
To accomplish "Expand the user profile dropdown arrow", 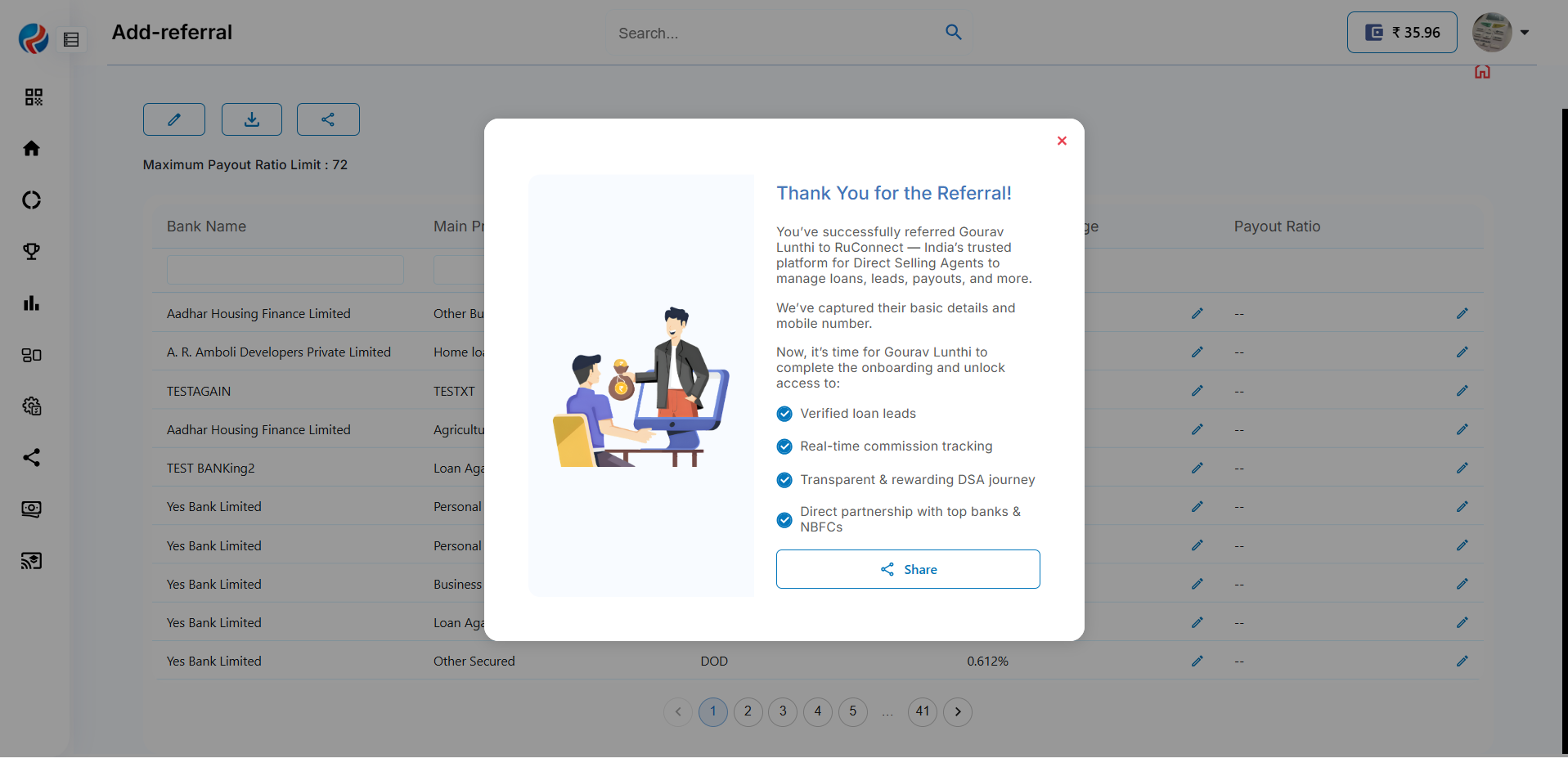I will [x=1525, y=33].
